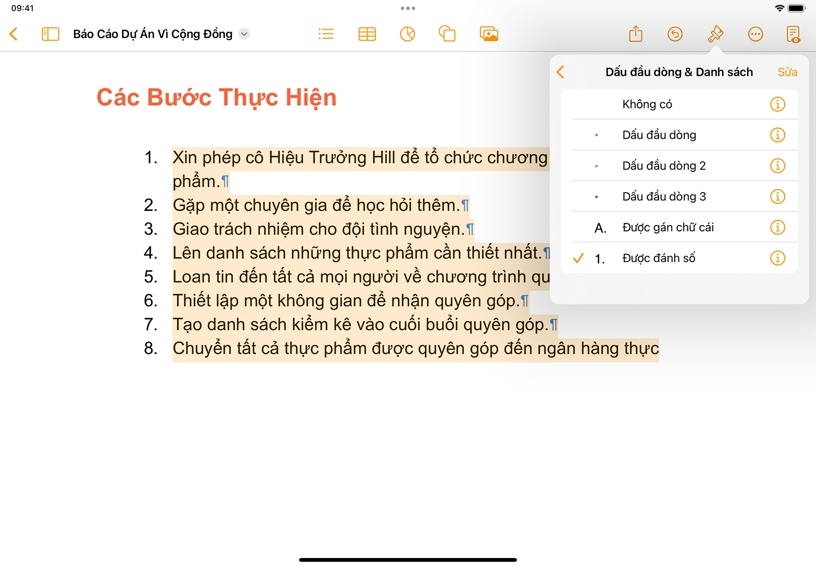
Task: Open the list formatting toolbar icon
Action: [326, 34]
